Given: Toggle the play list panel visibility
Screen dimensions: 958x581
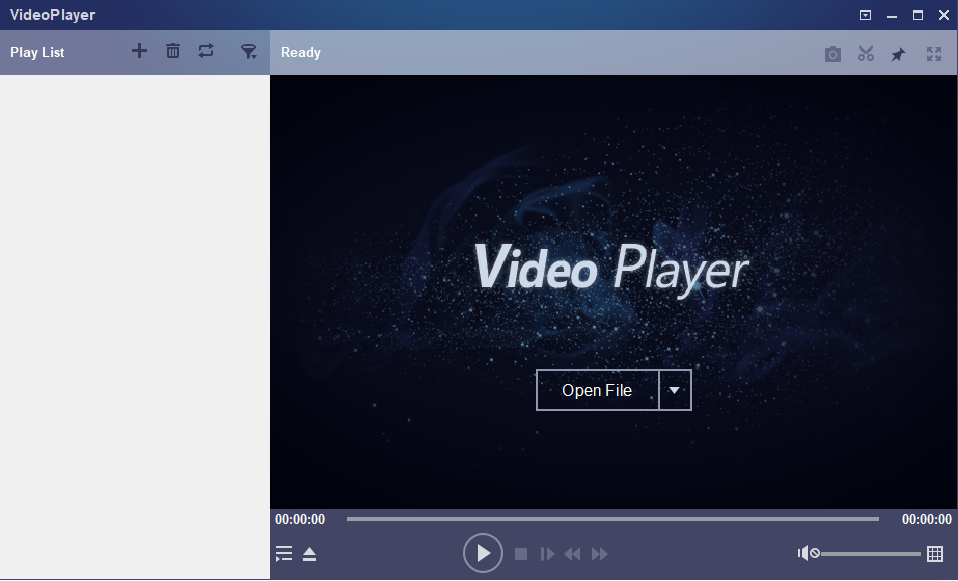Looking at the screenshot, I should coord(284,554).
